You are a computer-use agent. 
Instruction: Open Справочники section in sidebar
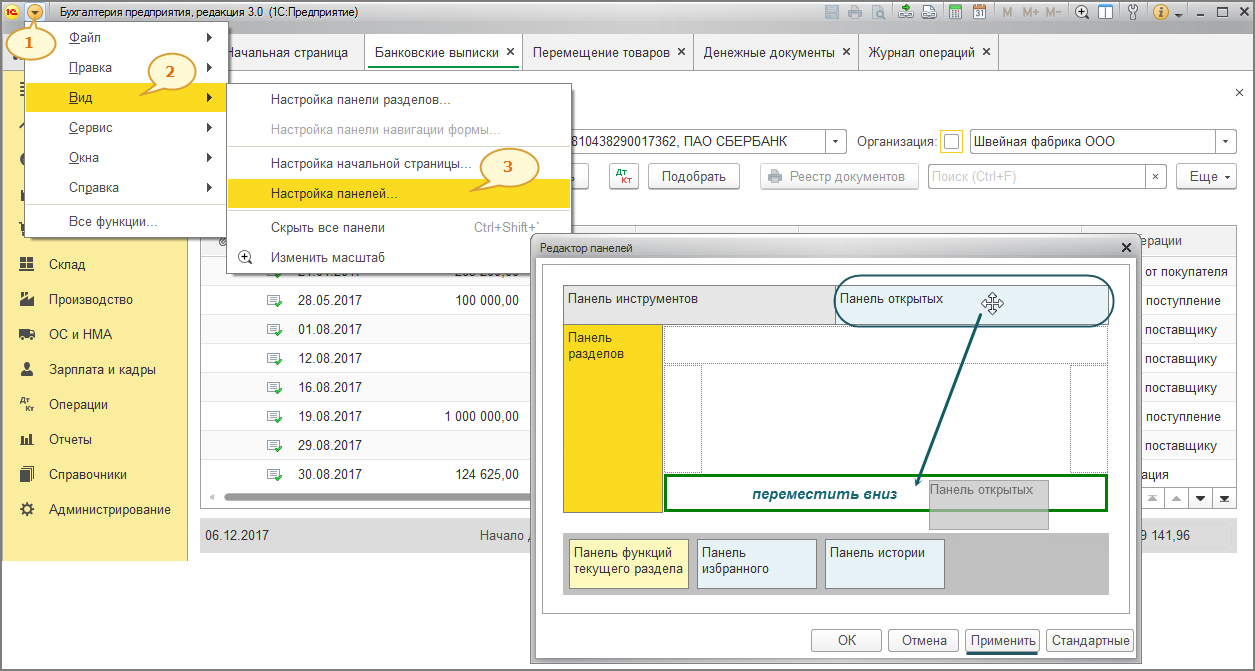pyautogui.click(x=95, y=475)
